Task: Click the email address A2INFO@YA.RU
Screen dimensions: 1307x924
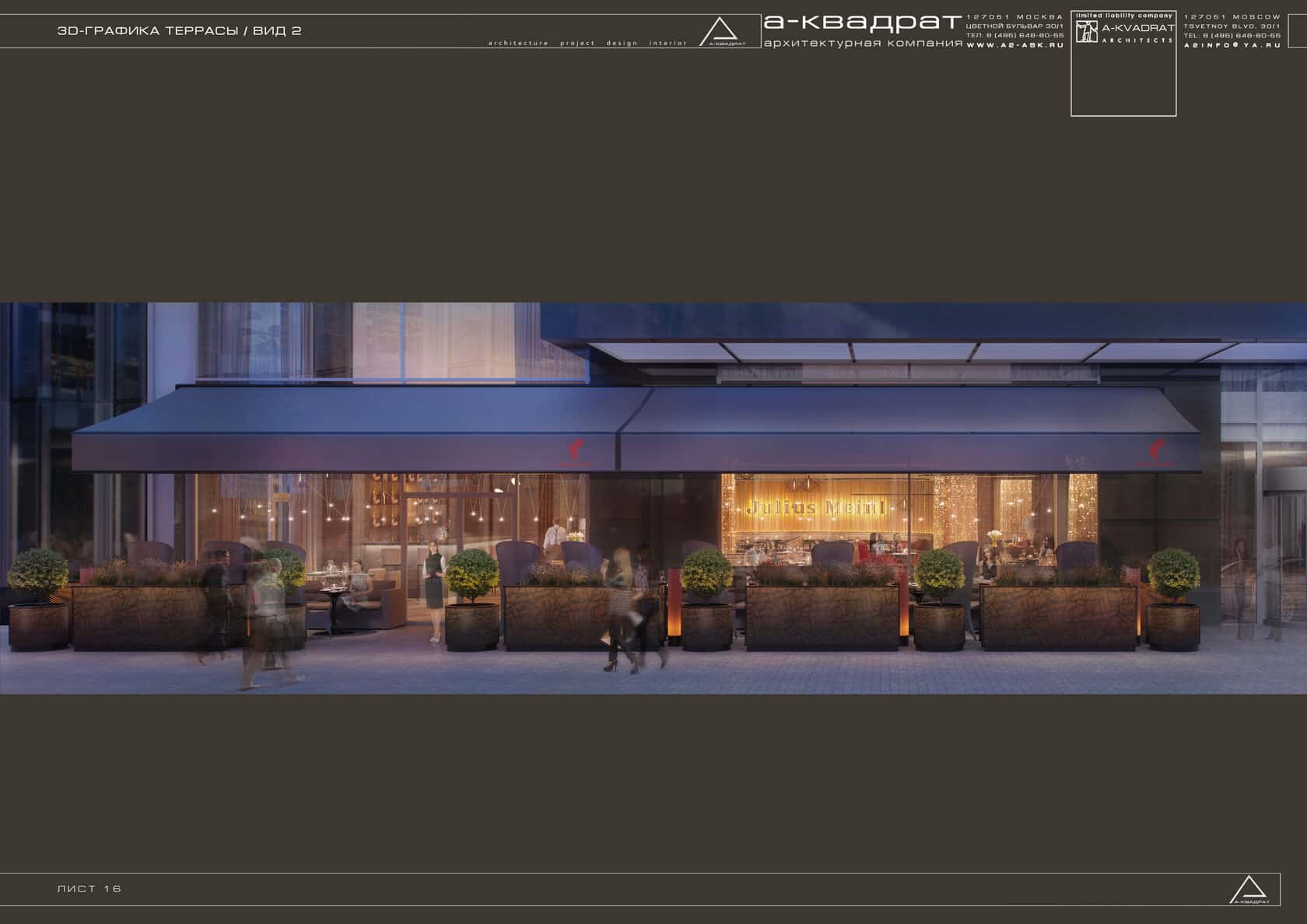Action: click(x=1232, y=45)
